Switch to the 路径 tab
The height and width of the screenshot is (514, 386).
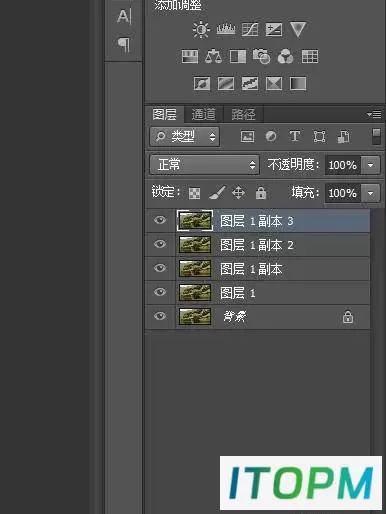(x=243, y=114)
